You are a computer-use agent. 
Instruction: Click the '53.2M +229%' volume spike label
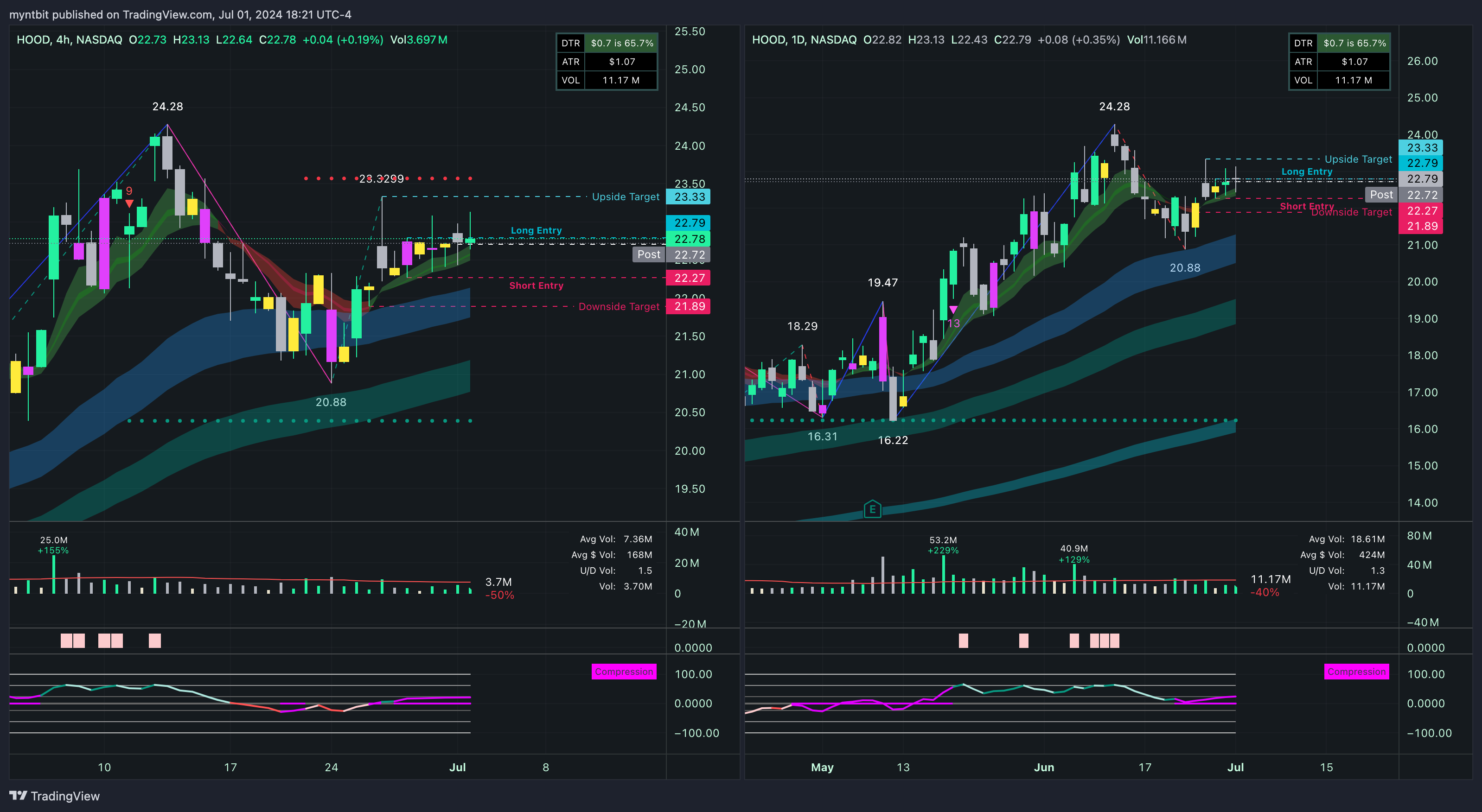[943, 545]
